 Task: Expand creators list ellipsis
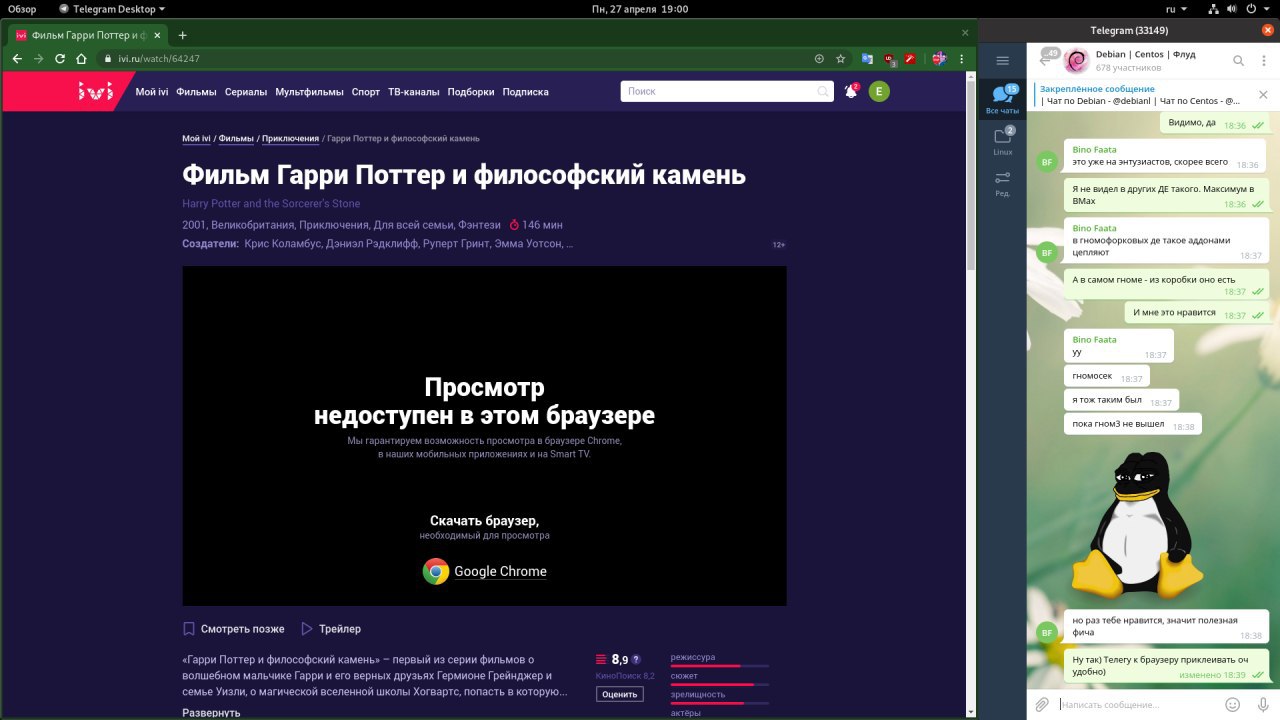click(569, 243)
